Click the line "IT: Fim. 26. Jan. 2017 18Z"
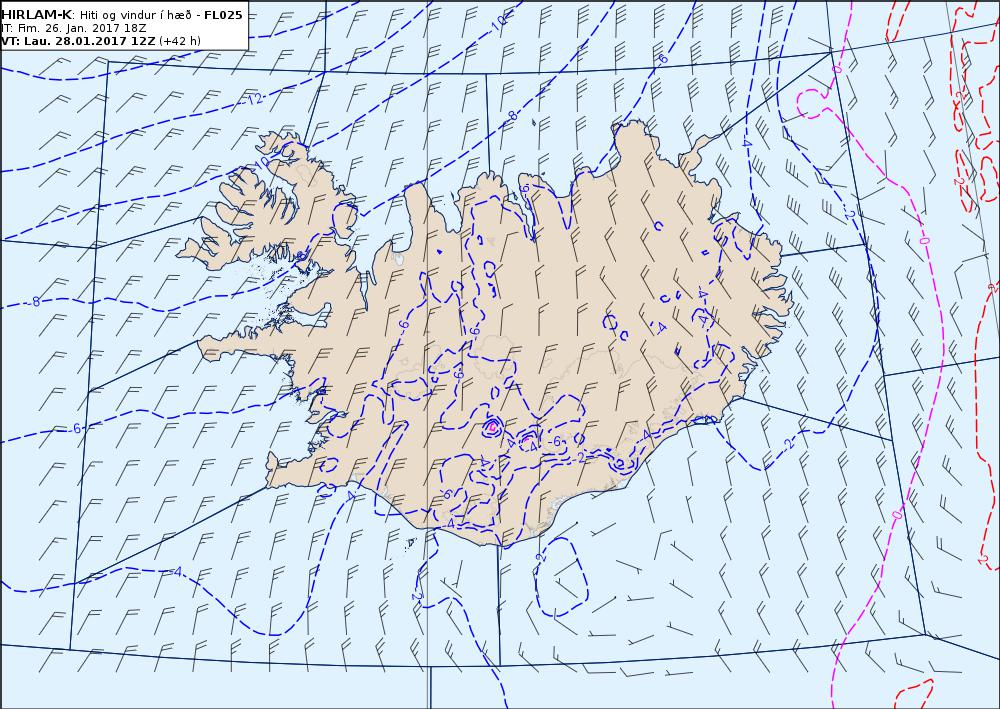 point(76,28)
